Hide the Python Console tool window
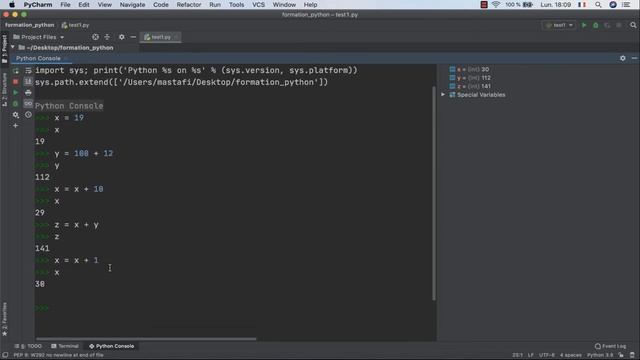 (634, 58)
